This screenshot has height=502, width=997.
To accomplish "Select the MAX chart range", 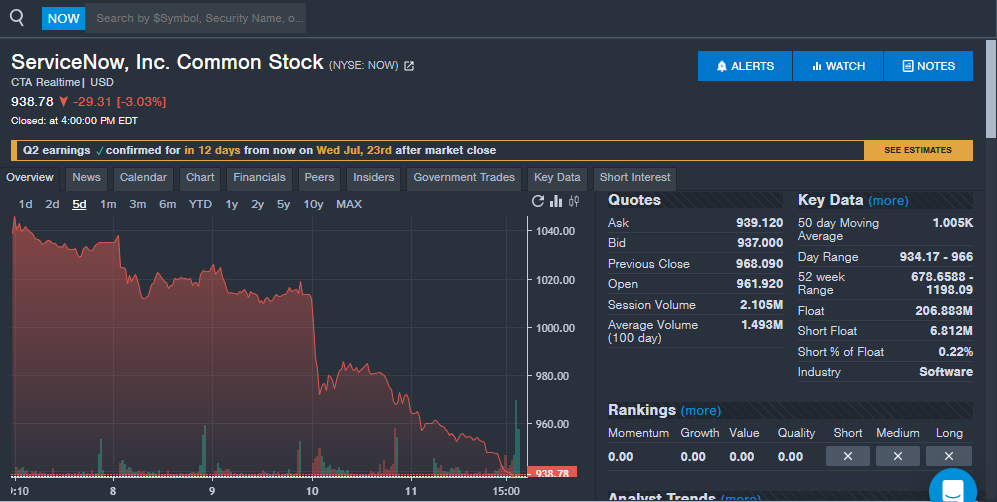I will point(349,205).
